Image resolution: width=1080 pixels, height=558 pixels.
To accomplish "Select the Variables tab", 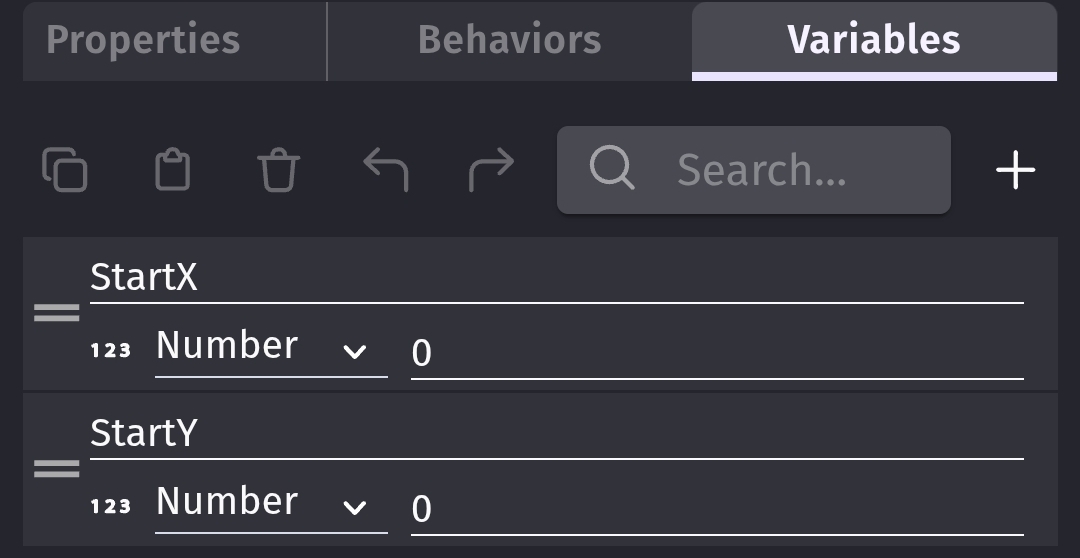I will [x=873, y=40].
